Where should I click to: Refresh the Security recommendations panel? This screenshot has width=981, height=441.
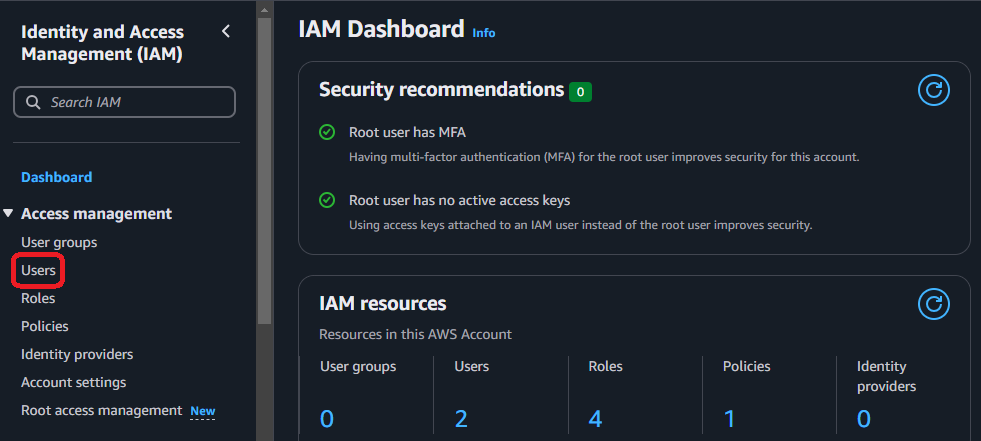(933, 90)
